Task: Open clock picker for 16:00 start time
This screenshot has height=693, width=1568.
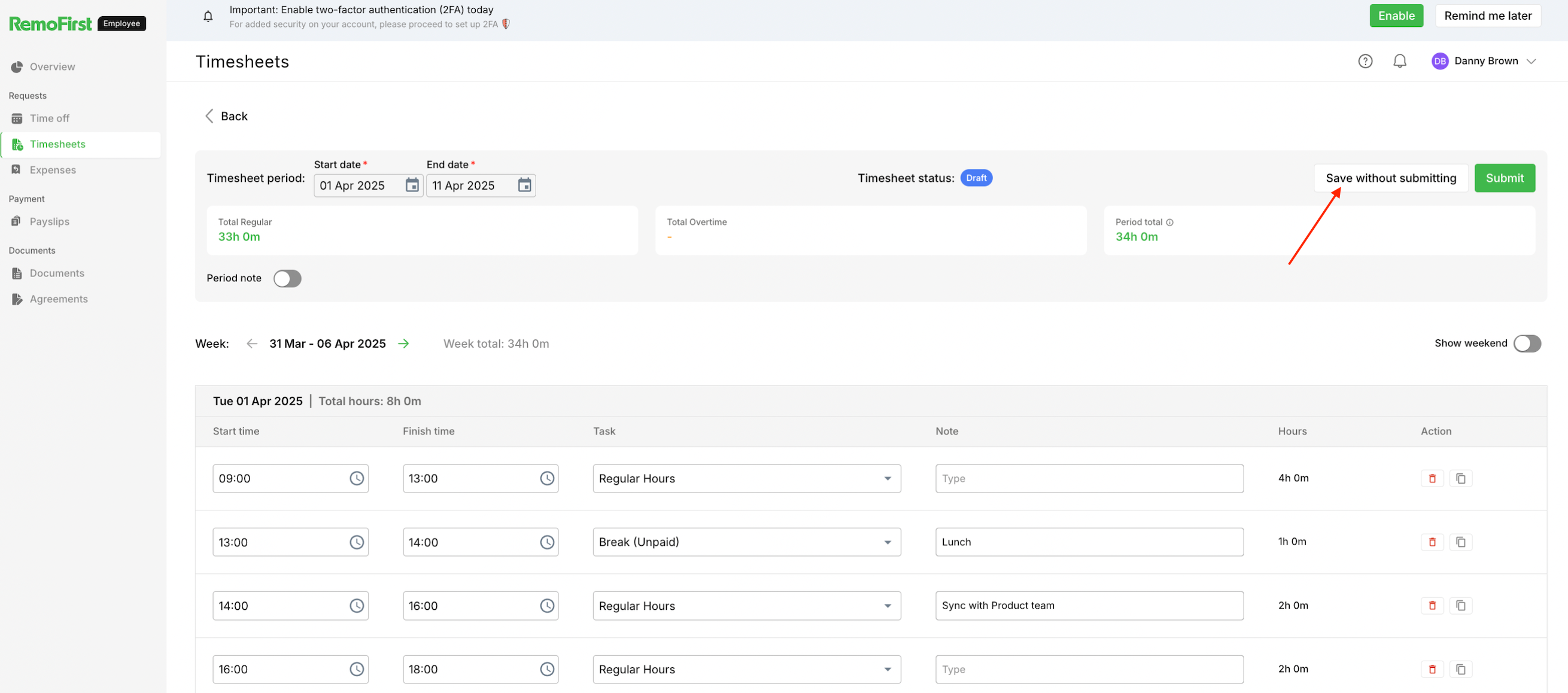Action: 357,669
